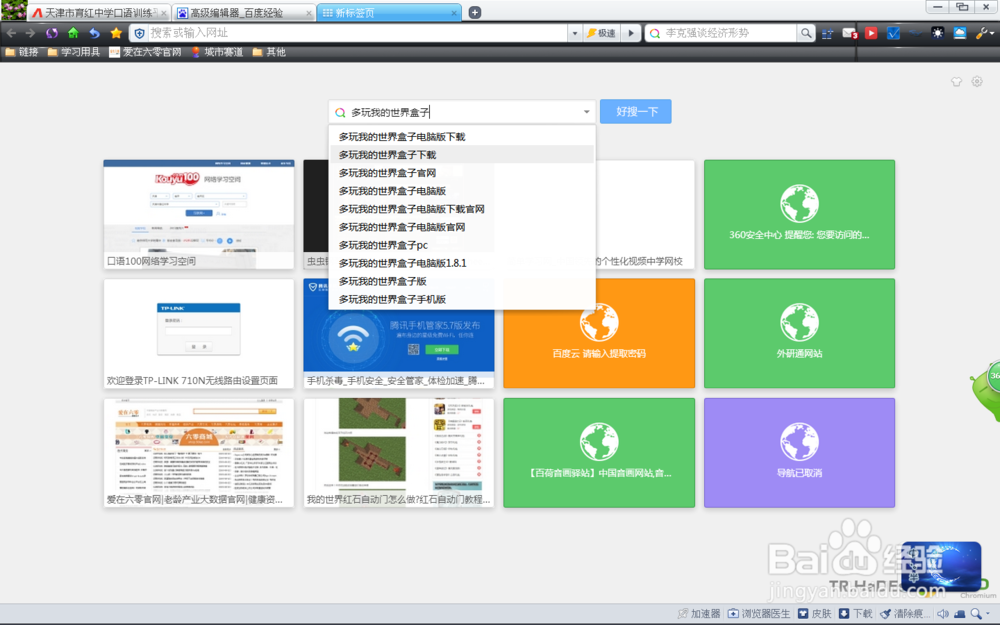Open the extensions grid icon in the toolbar

827,34
